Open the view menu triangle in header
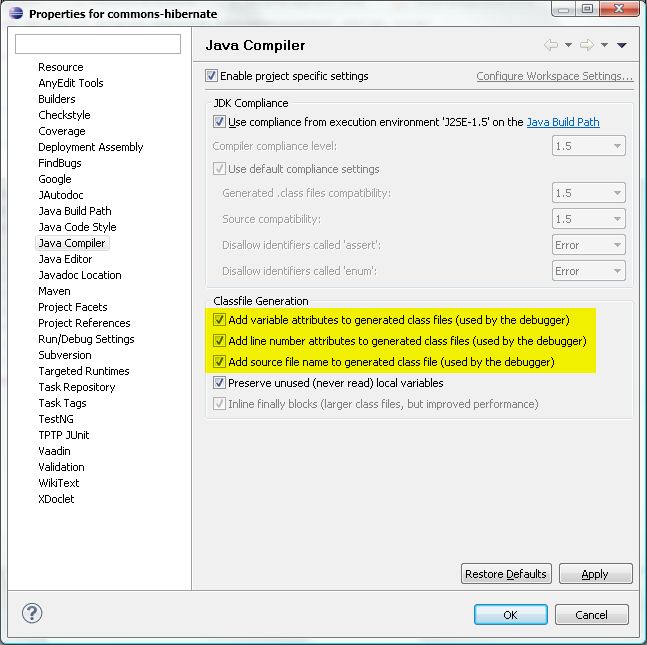Viewport: 647px width, 645px height. coord(622,45)
